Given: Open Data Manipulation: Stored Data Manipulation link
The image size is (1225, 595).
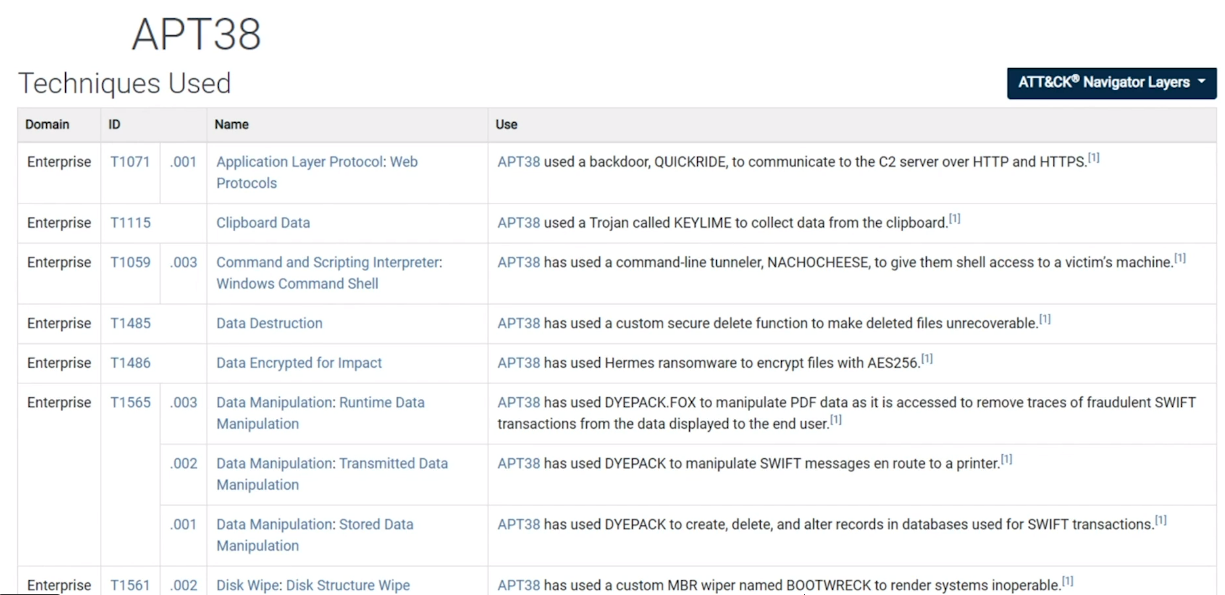Looking at the screenshot, I should coord(315,535).
